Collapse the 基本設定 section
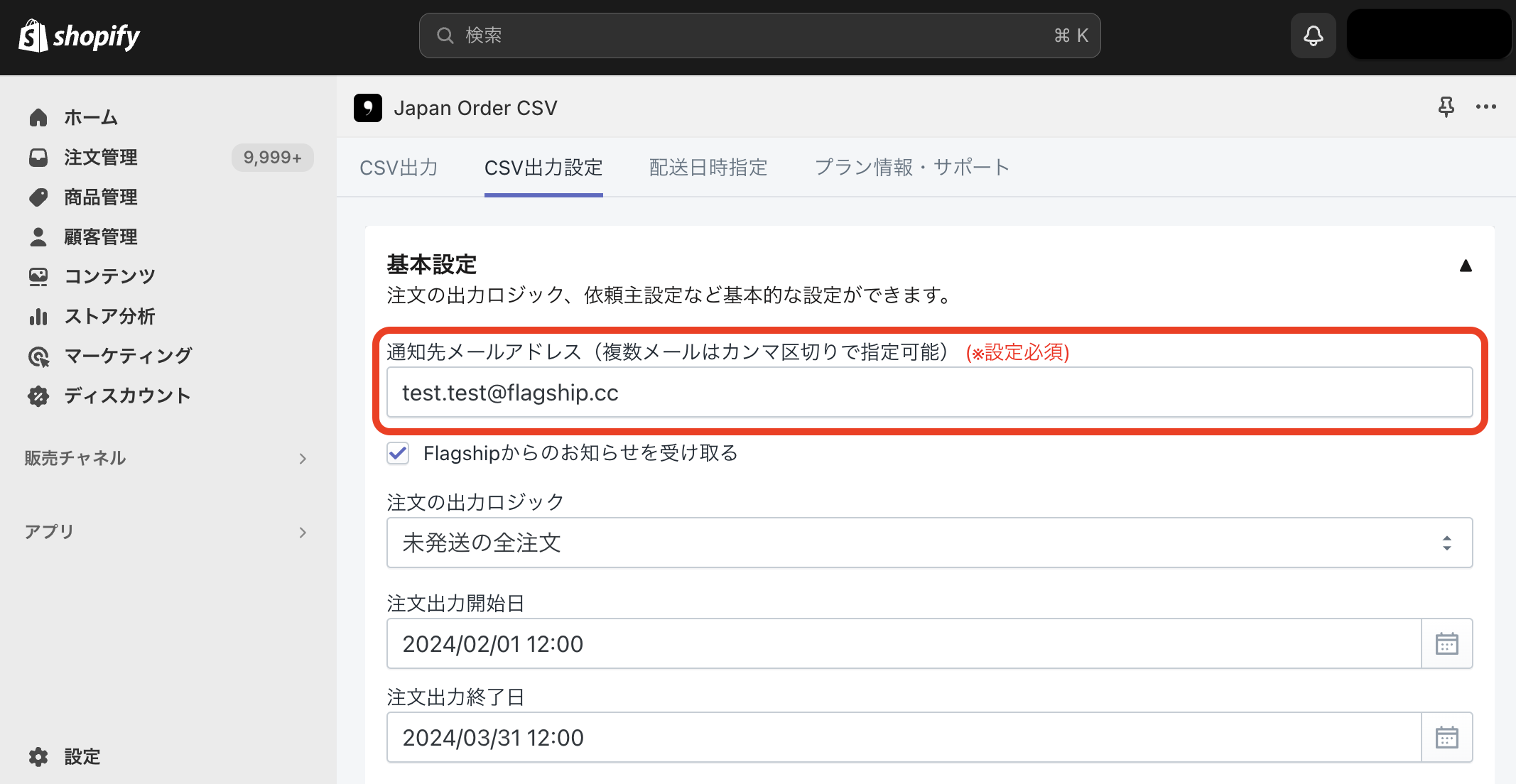Image resolution: width=1516 pixels, height=784 pixels. 1466,266
